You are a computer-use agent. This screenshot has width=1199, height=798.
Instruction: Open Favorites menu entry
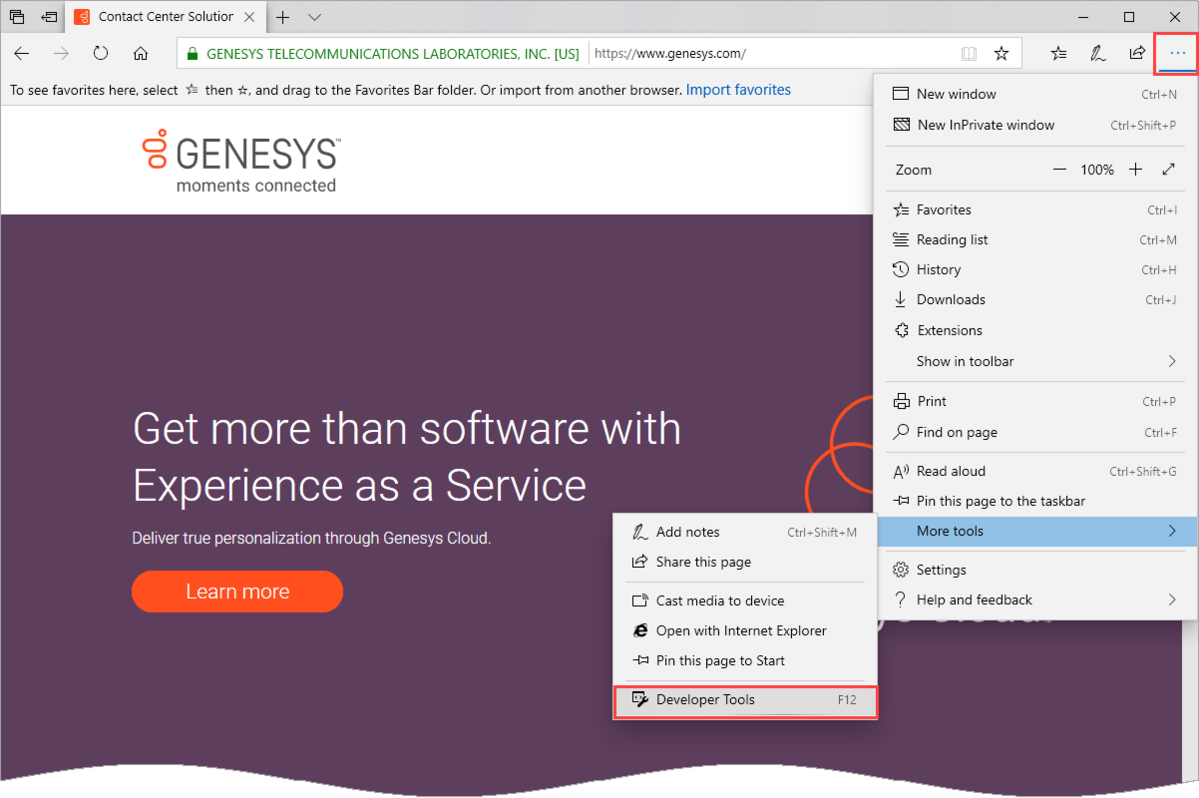[1035, 209]
